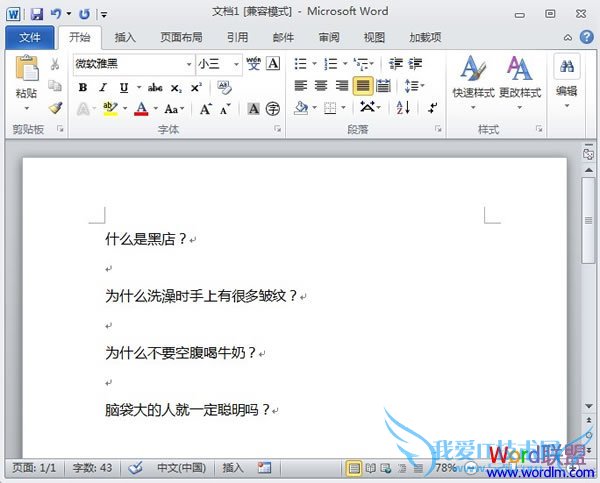The image size is (600, 483).
Task: Open the line spacing dropdown
Action: click(x=414, y=86)
